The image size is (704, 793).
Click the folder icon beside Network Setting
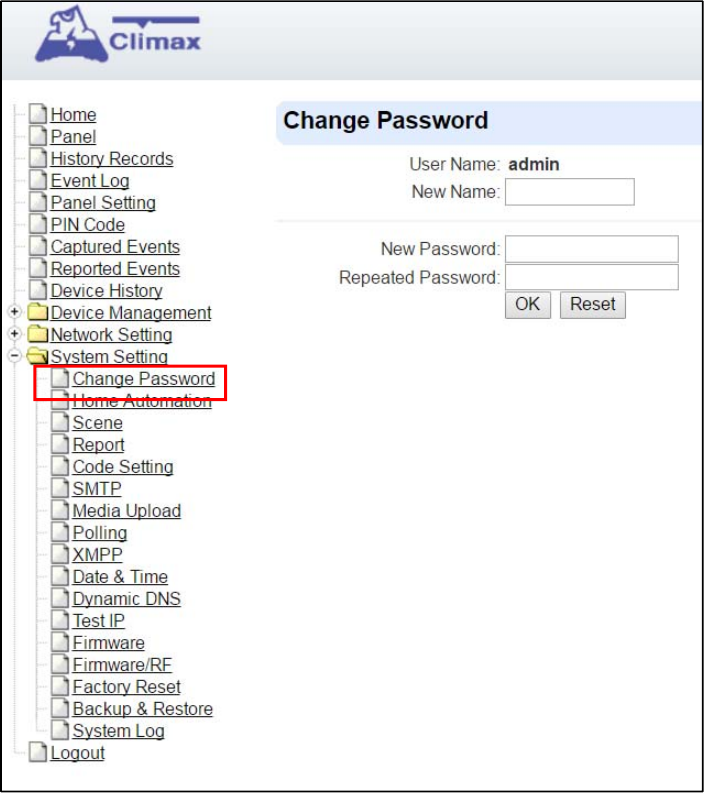click(38, 334)
